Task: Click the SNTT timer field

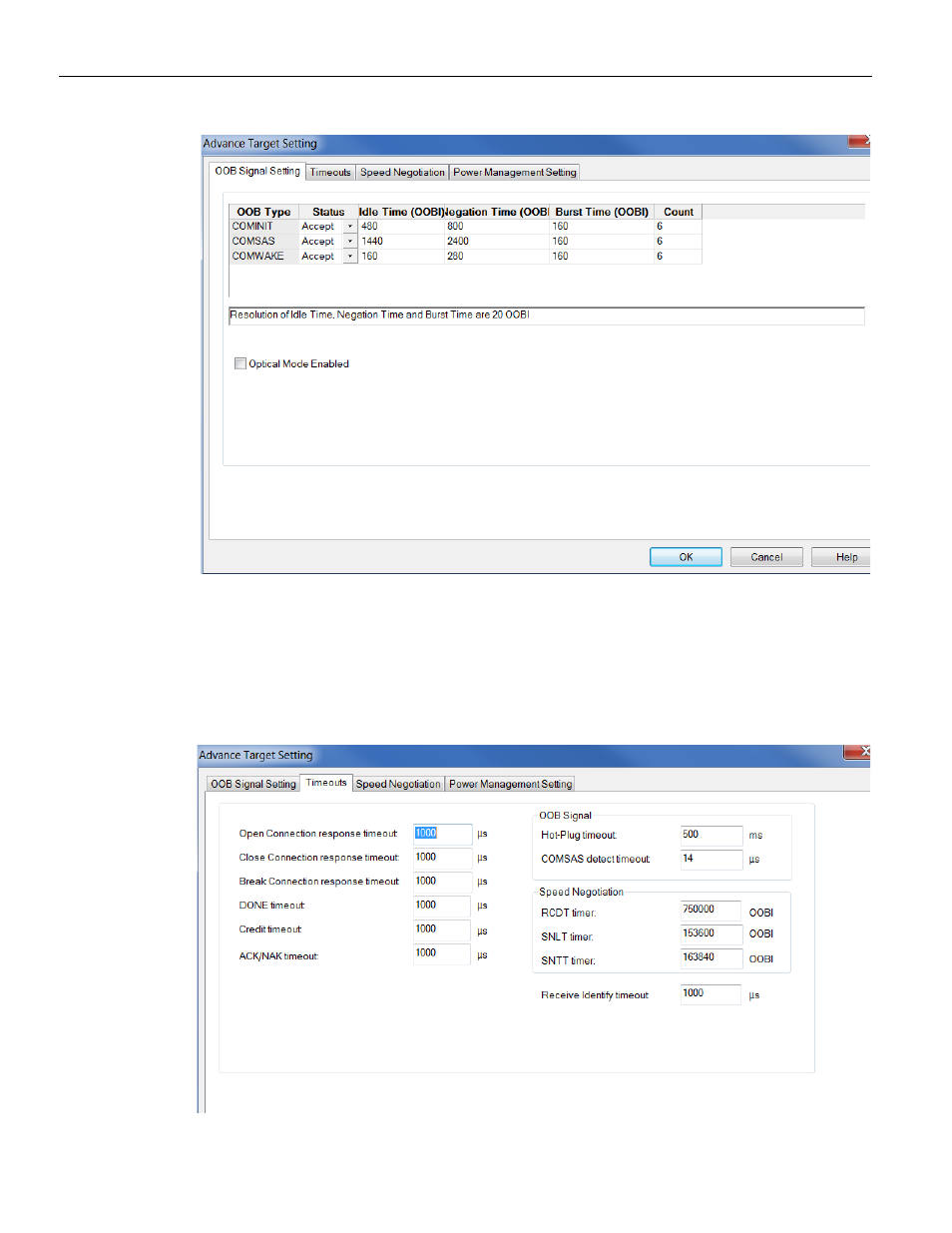Action: (x=712, y=958)
